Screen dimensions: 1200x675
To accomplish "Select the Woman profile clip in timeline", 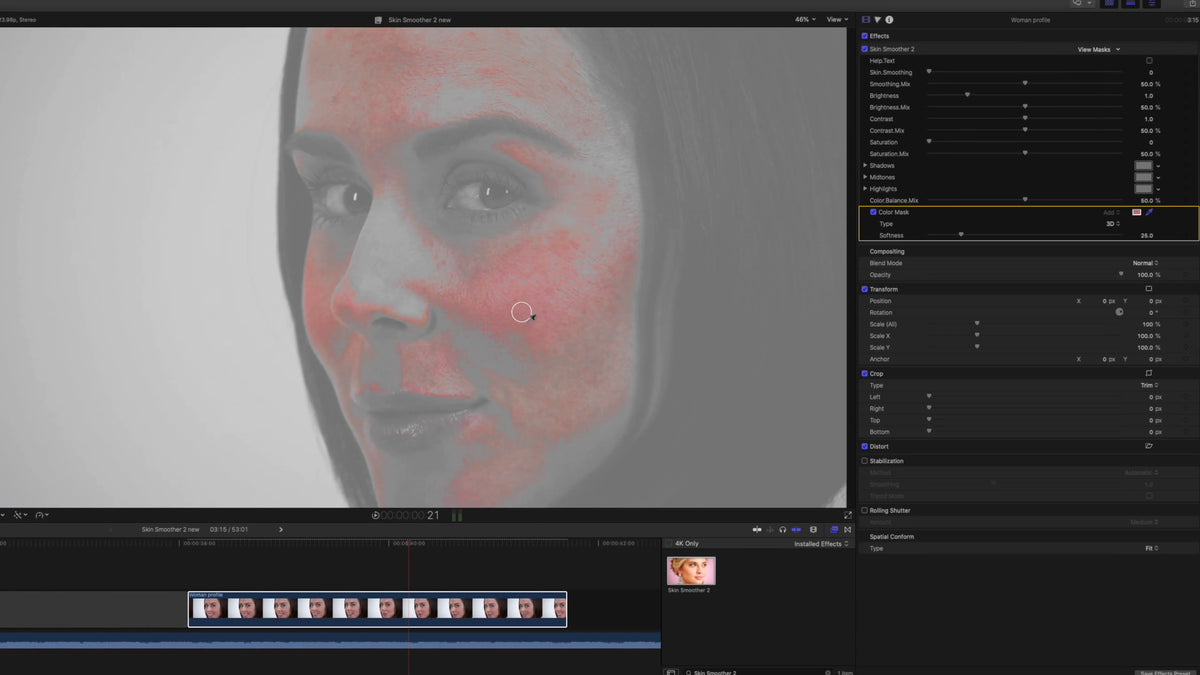I will 377,609.
